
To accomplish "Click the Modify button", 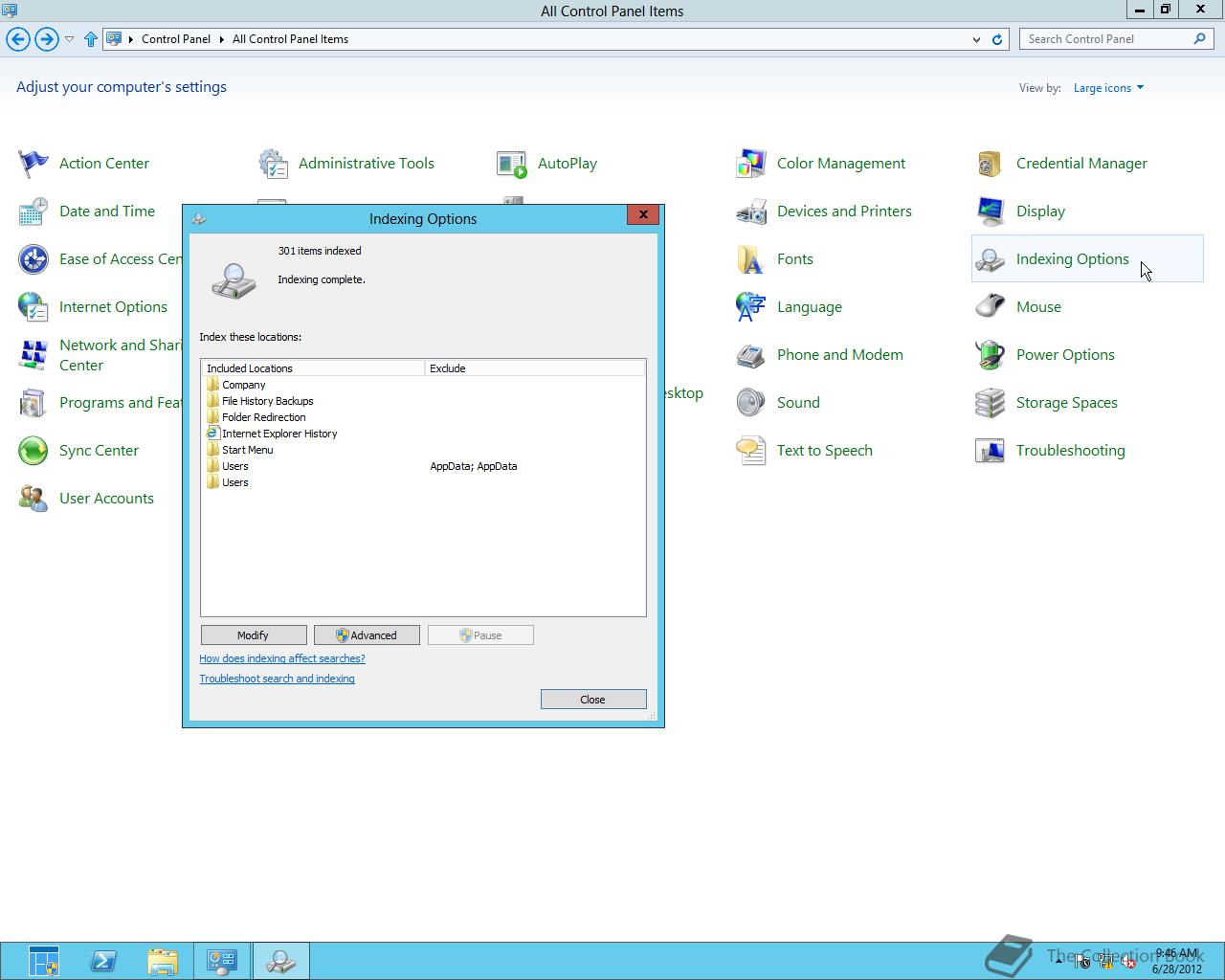I will click(x=254, y=635).
